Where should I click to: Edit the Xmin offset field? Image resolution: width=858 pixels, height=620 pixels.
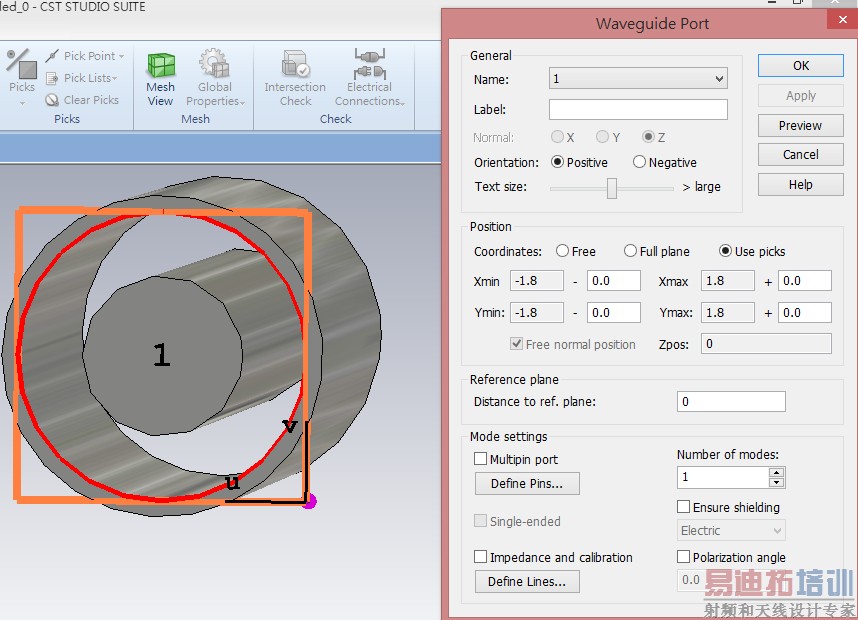[613, 281]
